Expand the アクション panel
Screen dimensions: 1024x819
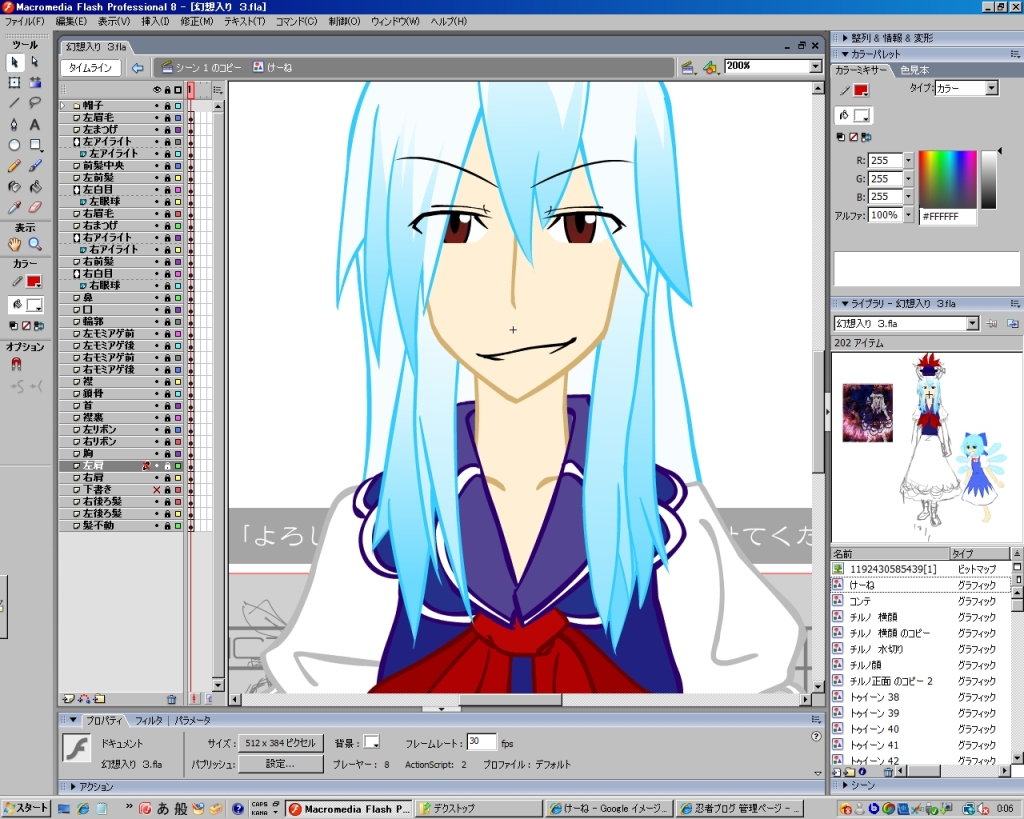tap(72, 787)
